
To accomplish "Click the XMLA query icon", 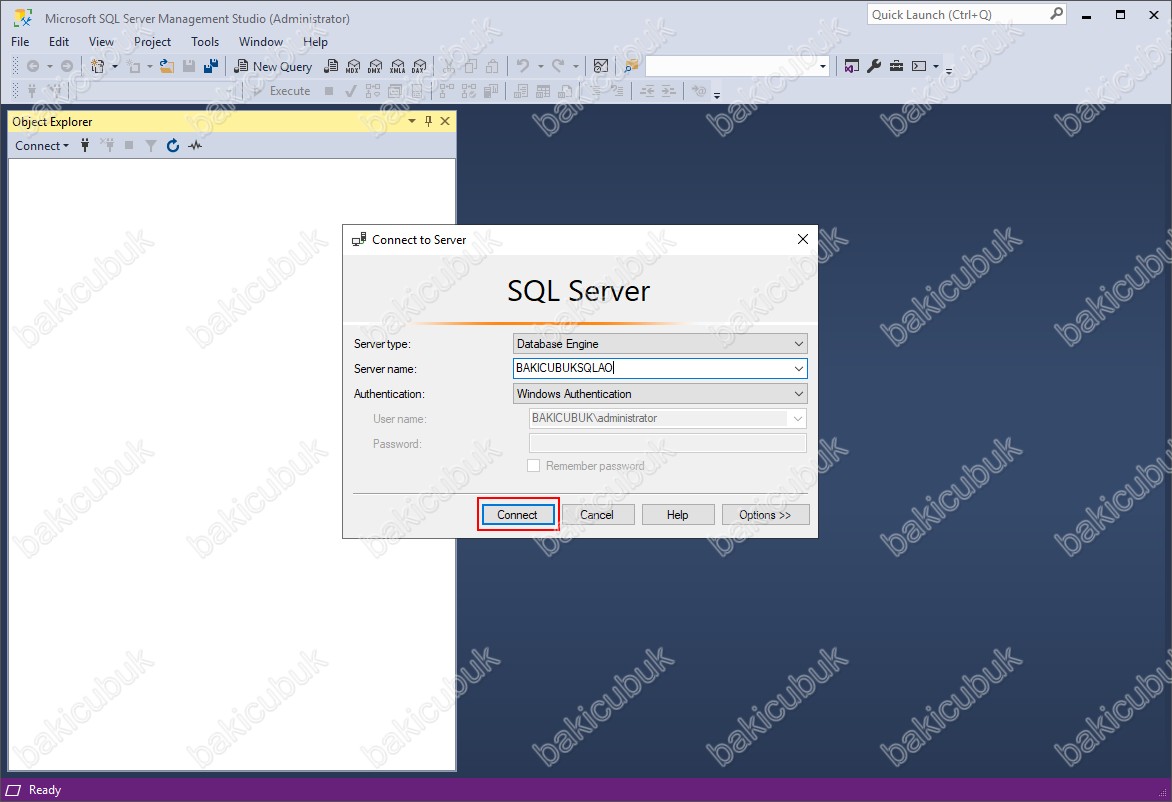I will 398,67.
